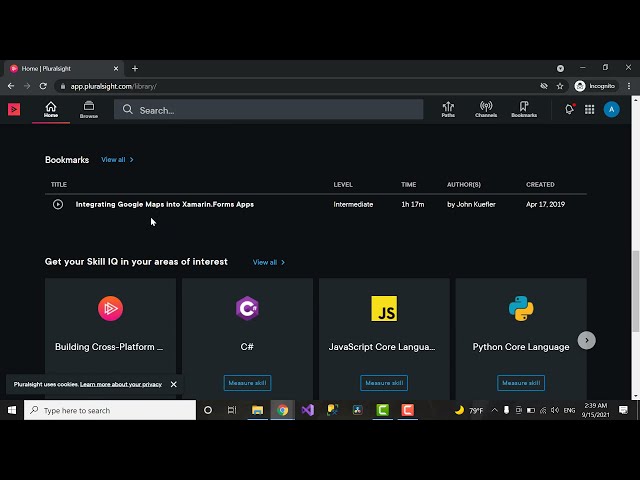Click the address bar URL
The height and width of the screenshot is (480, 640).
[113, 86]
